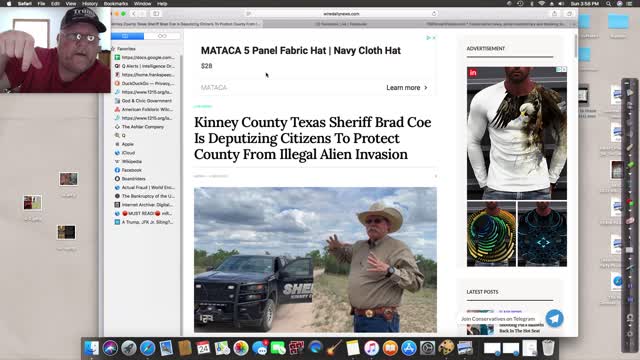Click spiral pattern shirt ad thumbnail
This screenshot has height=360, width=640.
pyautogui.click(x=491, y=234)
